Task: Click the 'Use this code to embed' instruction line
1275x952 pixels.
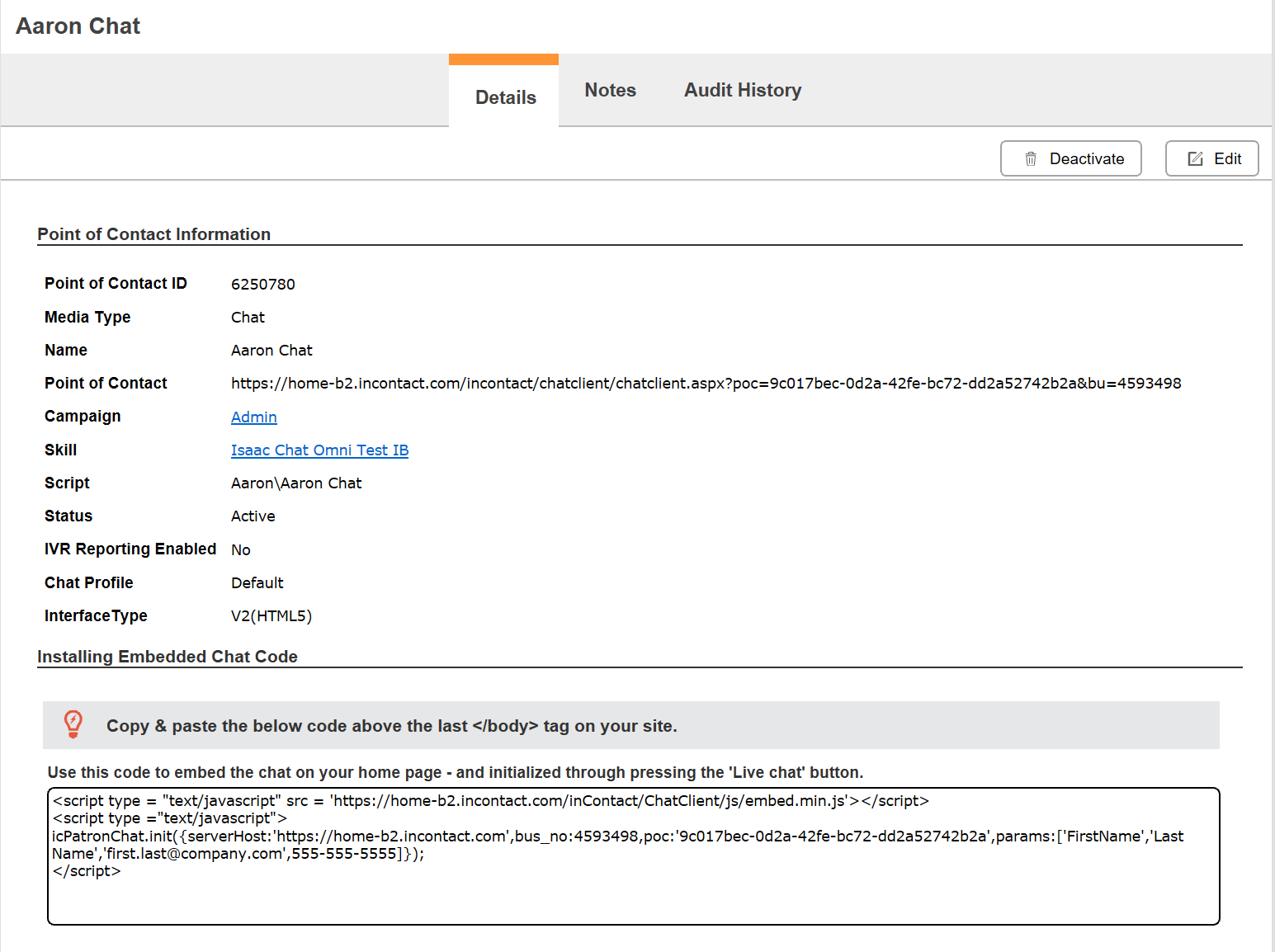Action: (x=455, y=772)
